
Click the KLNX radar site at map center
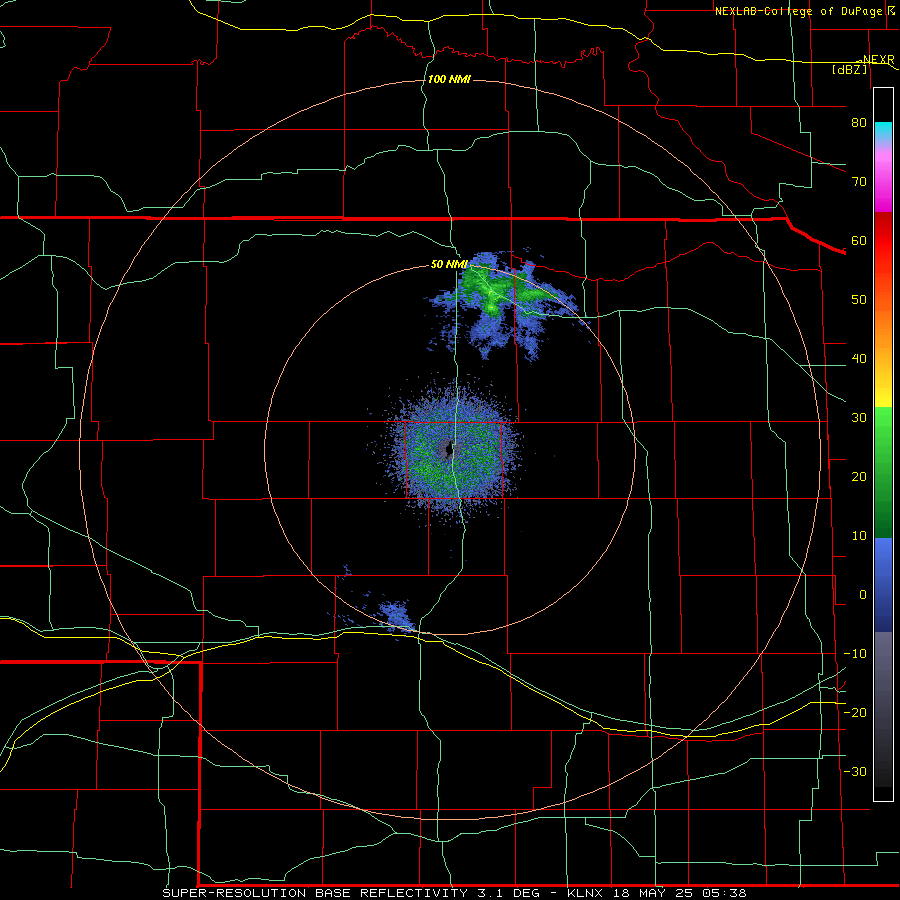coord(449,449)
